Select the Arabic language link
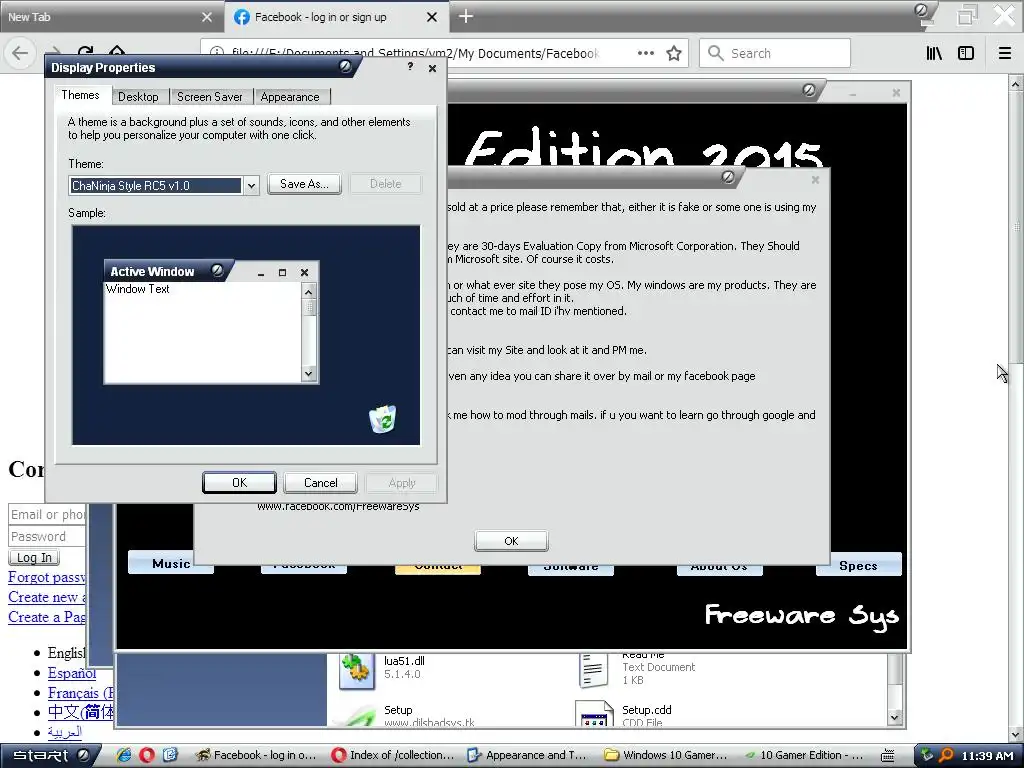This screenshot has height=768, width=1024. (x=65, y=732)
